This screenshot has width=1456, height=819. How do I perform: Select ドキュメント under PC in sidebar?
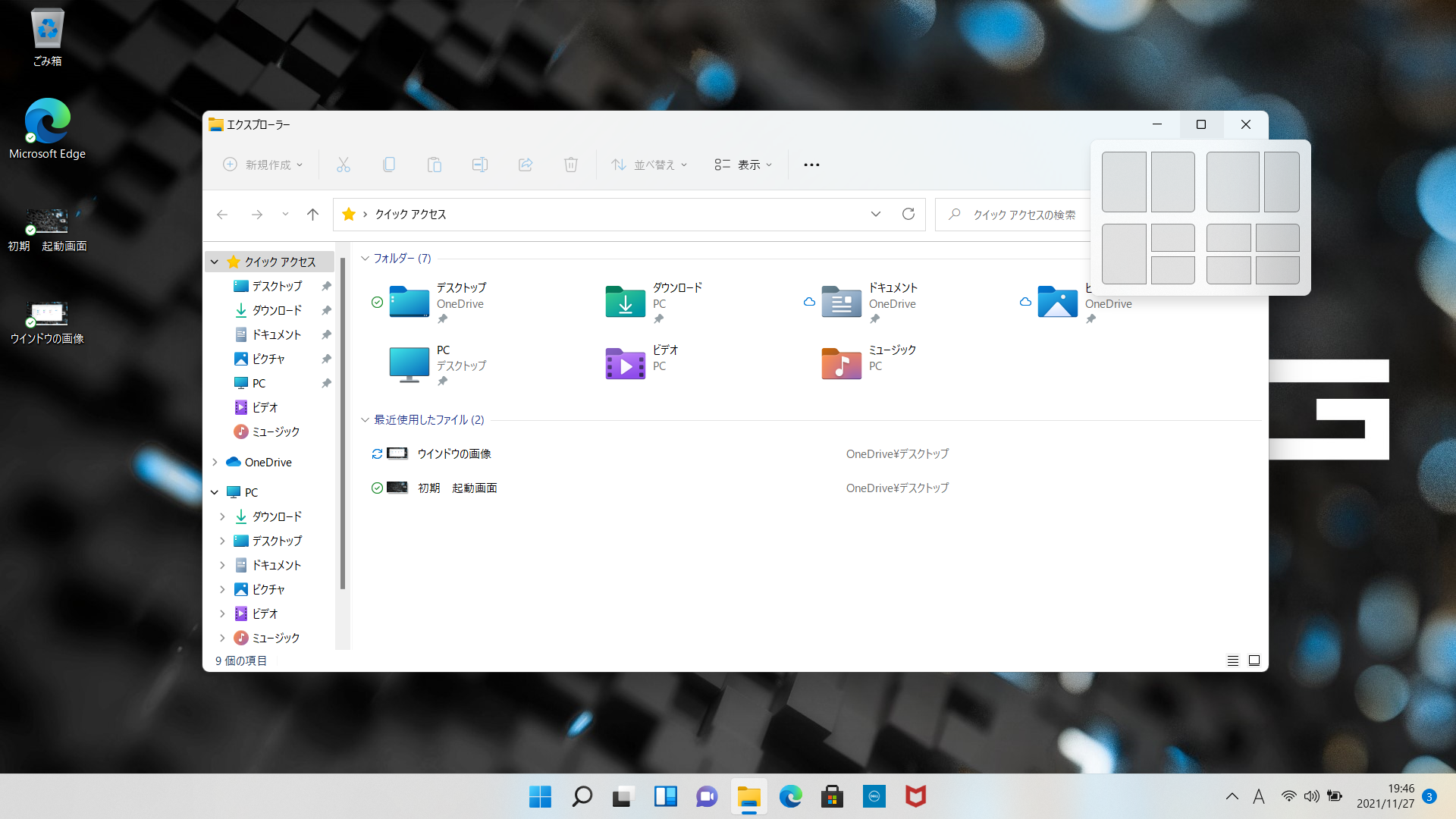277,565
